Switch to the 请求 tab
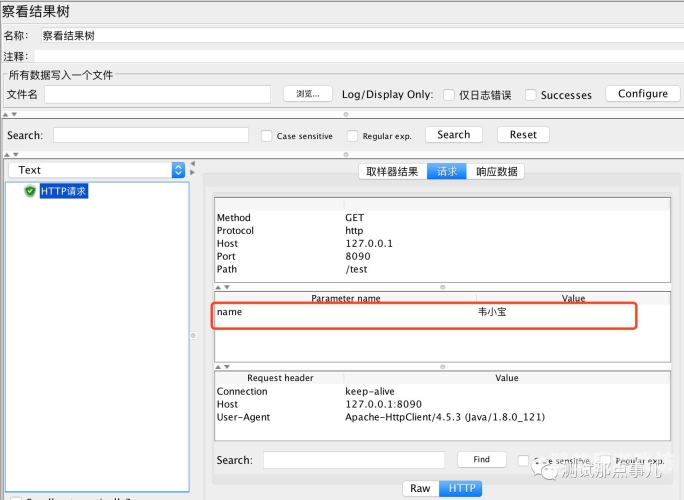This screenshot has width=684, height=500. coord(447,171)
